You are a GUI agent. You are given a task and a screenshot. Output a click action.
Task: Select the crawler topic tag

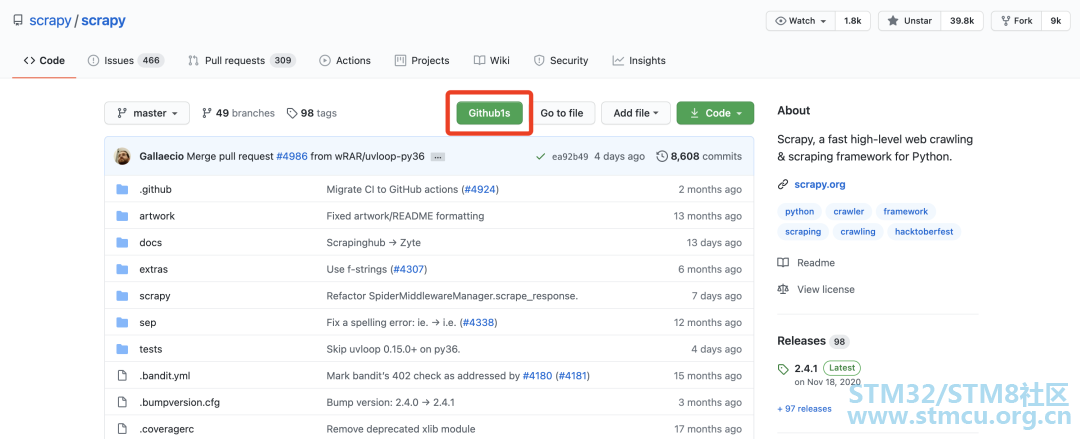pos(849,212)
